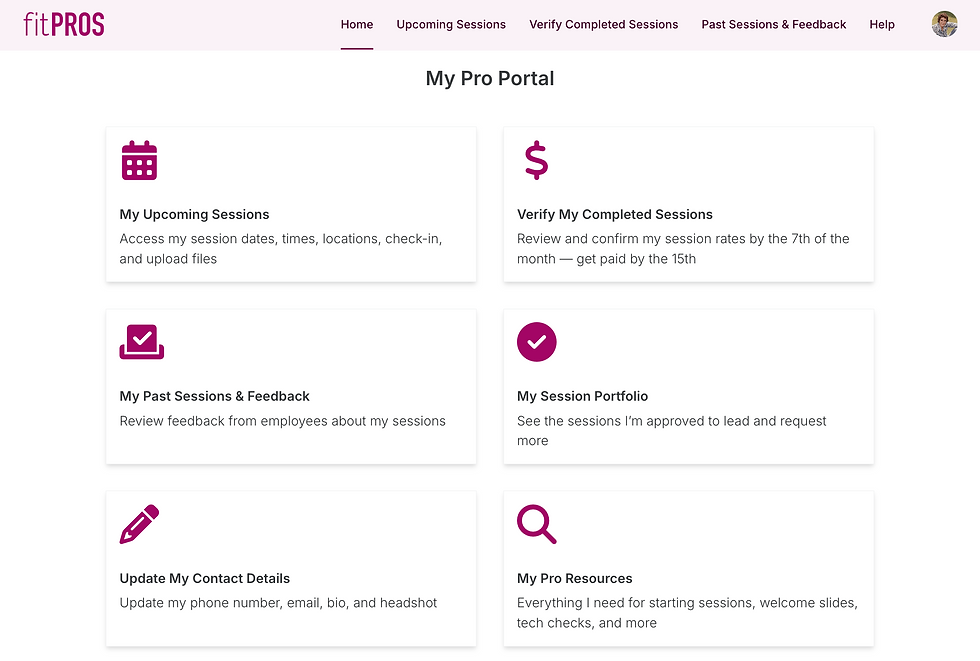Viewport: 980px width, 661px height.
Task: Click the magnifying glass resources icon
Action: [x=536, y=524]
